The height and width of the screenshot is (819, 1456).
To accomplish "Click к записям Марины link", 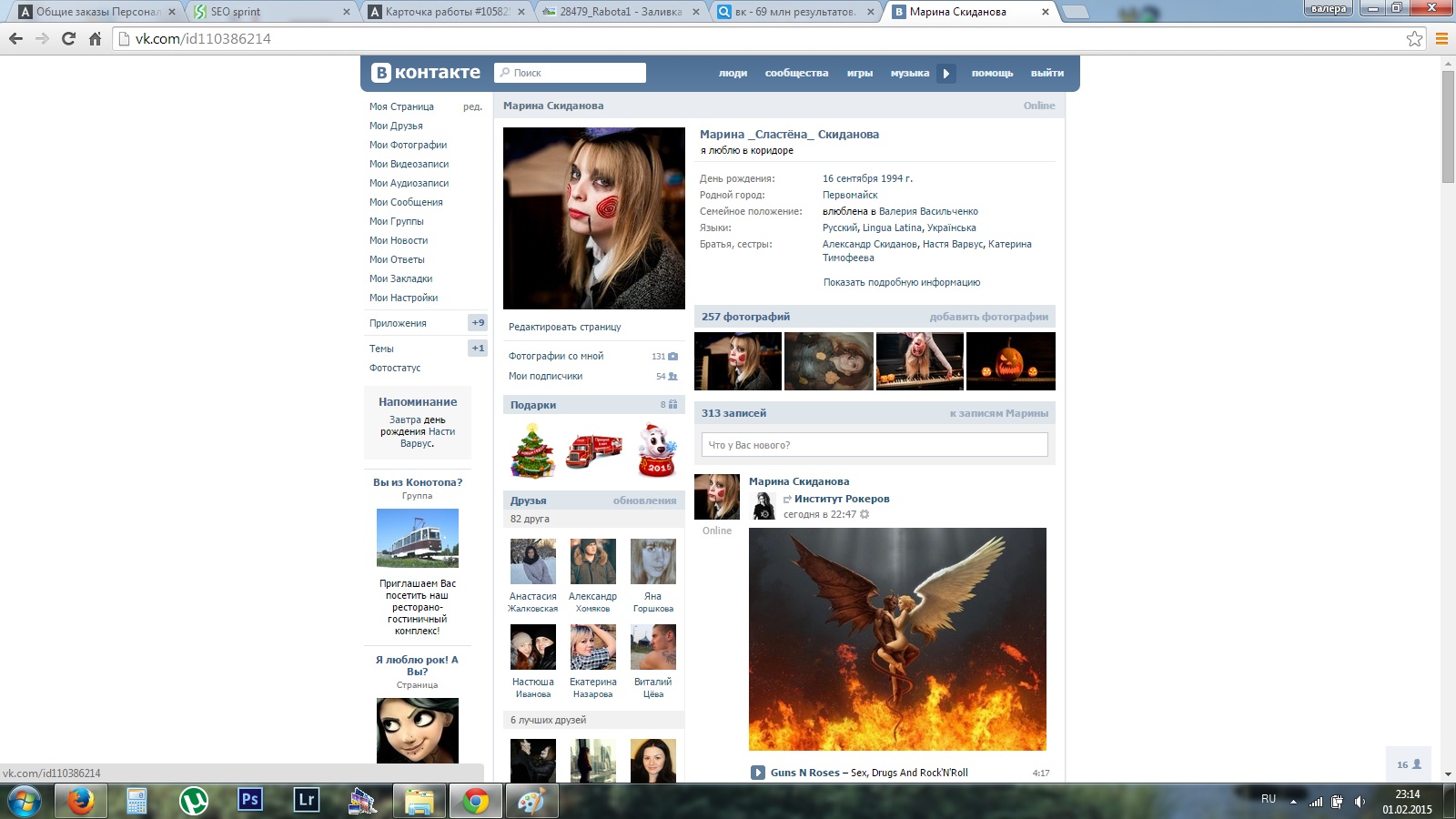I will [x=999, y=413].
